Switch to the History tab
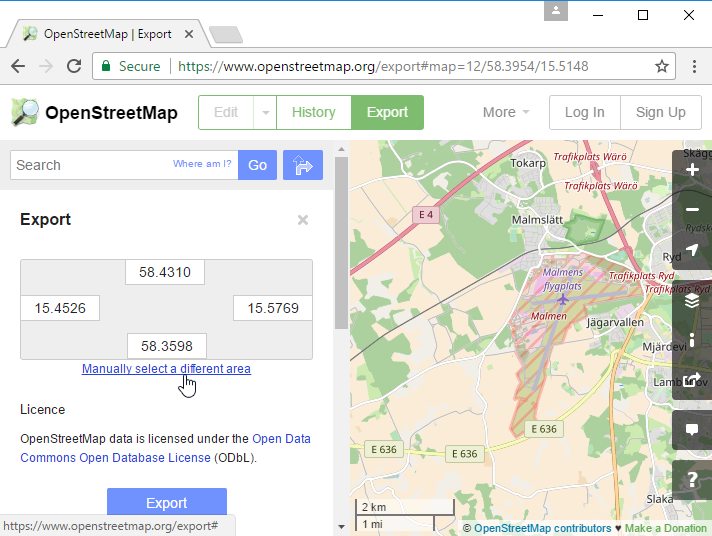Screen dimensions: 712x536 pyautogui.click(x=314, y=112)
